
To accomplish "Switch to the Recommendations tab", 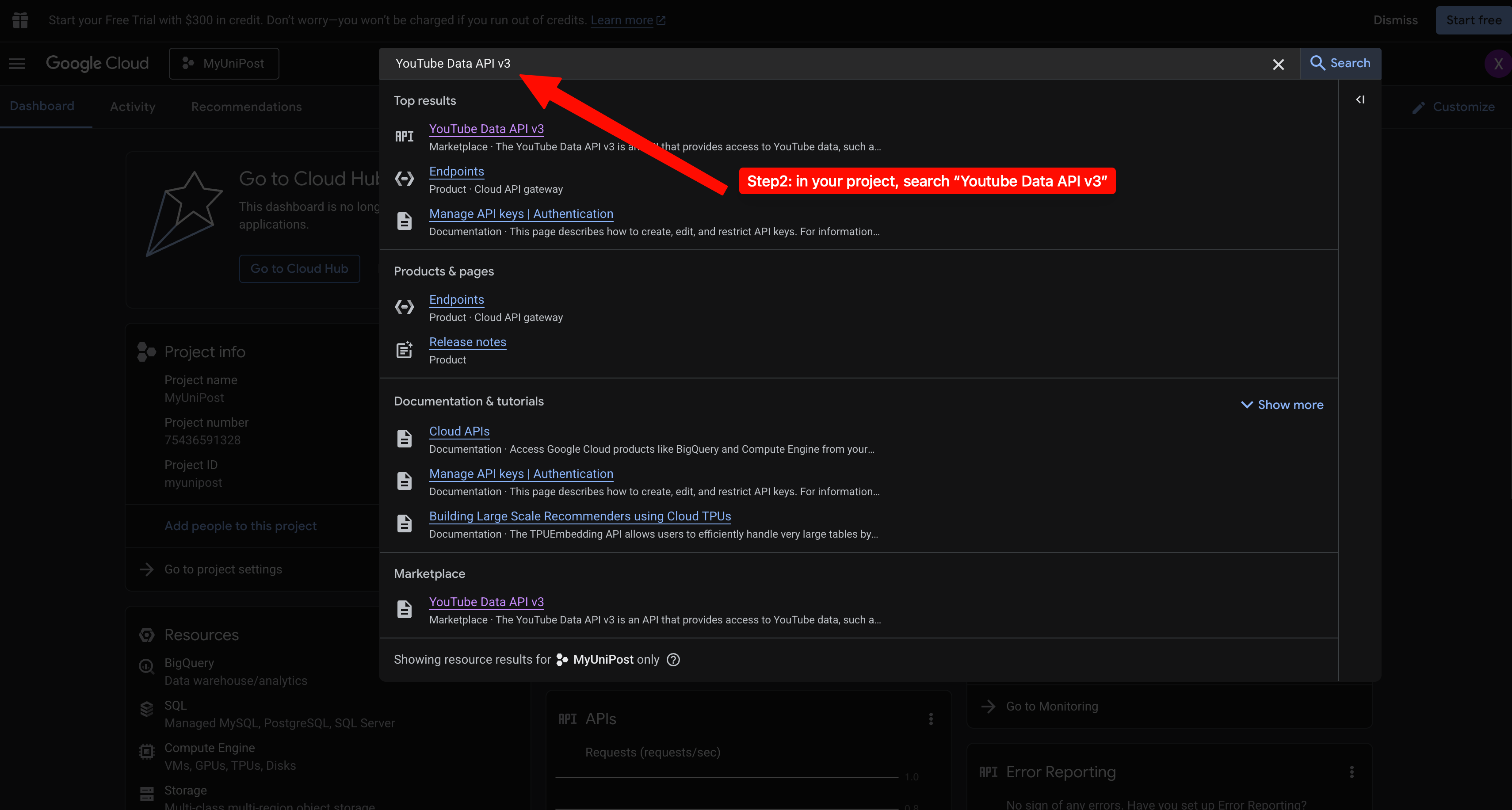I will click(x=247, y=107).
